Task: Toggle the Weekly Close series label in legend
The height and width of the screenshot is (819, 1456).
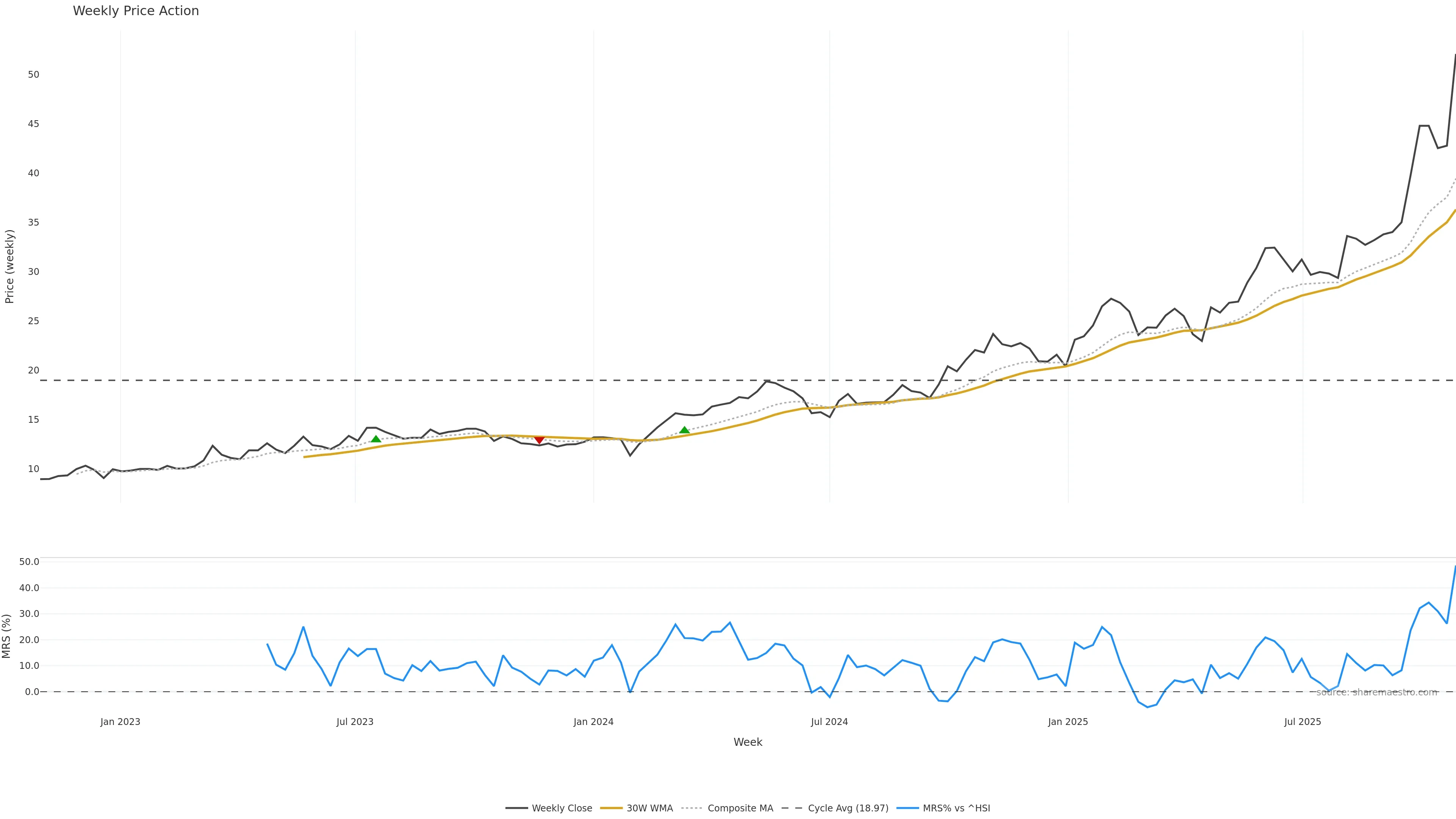Action: click(562, 808)
